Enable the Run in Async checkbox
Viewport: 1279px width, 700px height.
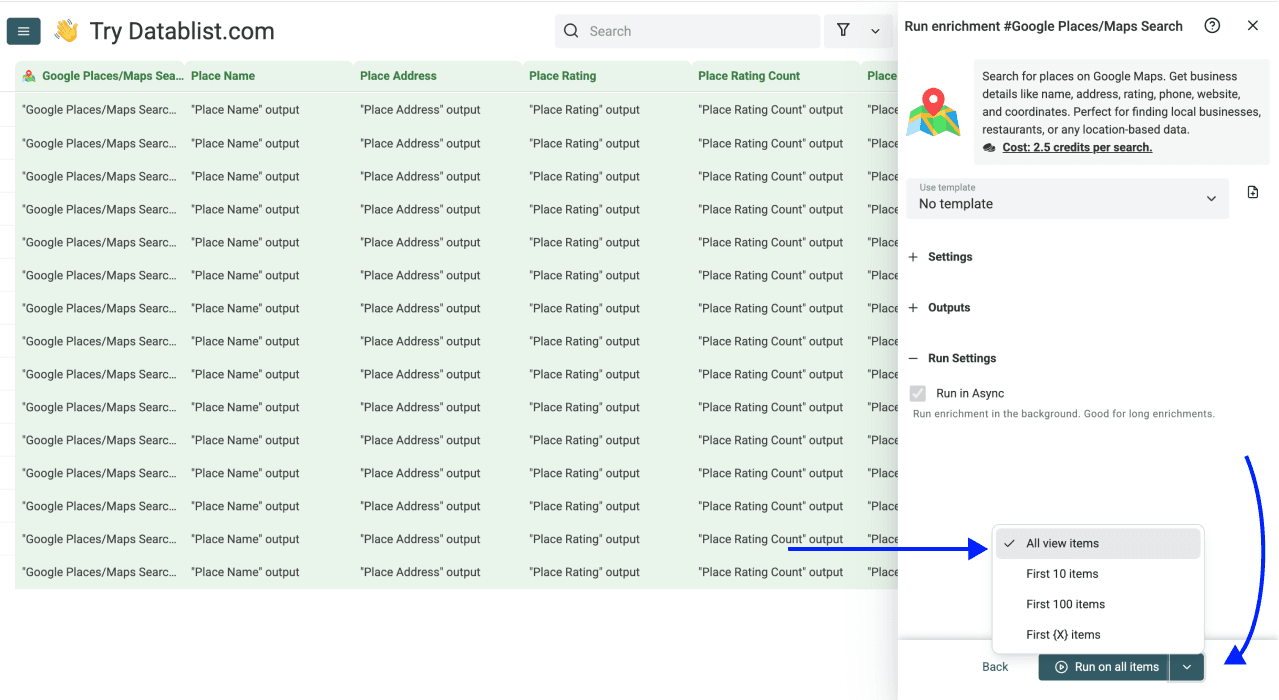point(918,392)
